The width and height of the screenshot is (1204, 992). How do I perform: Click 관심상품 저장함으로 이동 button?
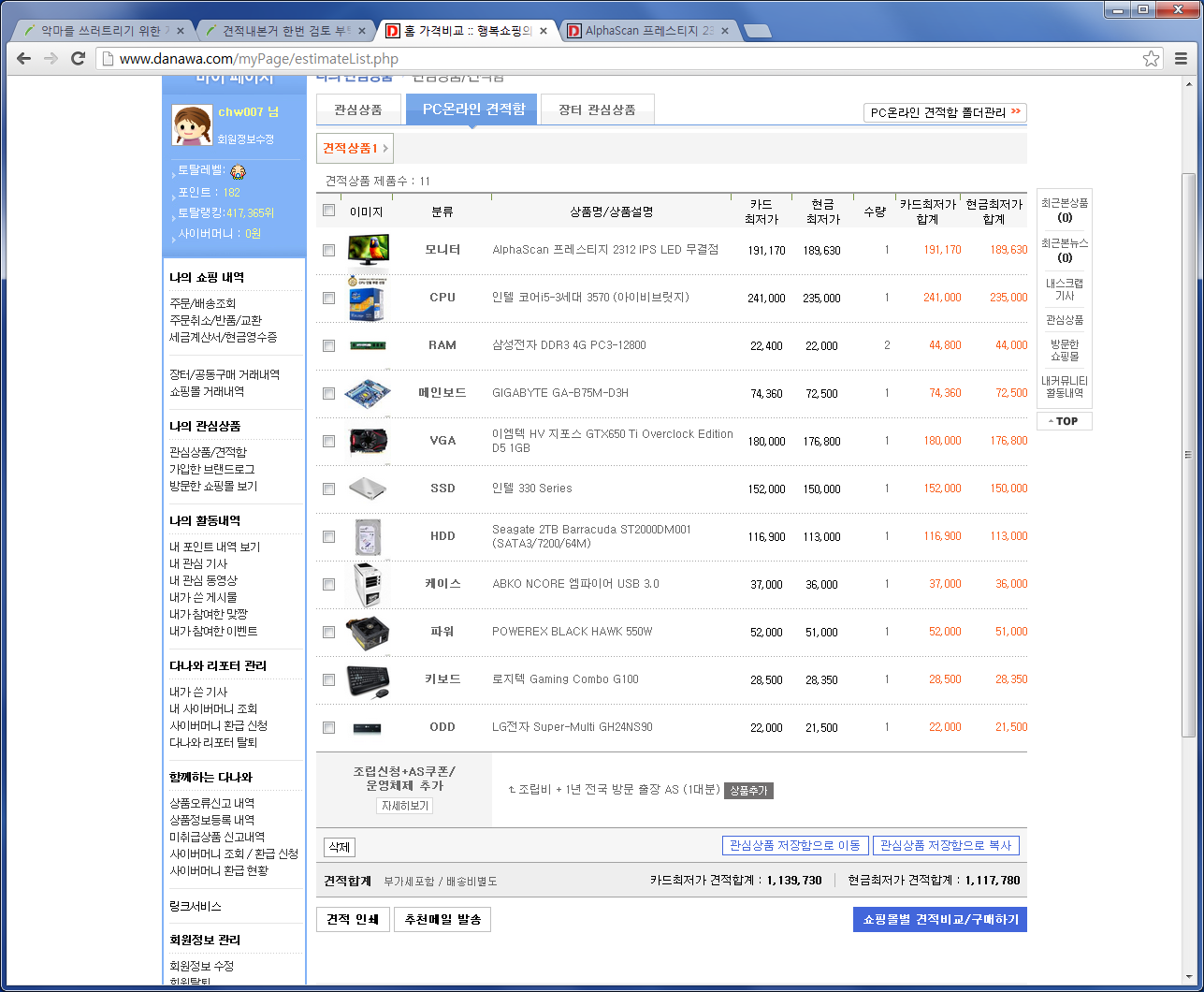(x=795, y=845)
